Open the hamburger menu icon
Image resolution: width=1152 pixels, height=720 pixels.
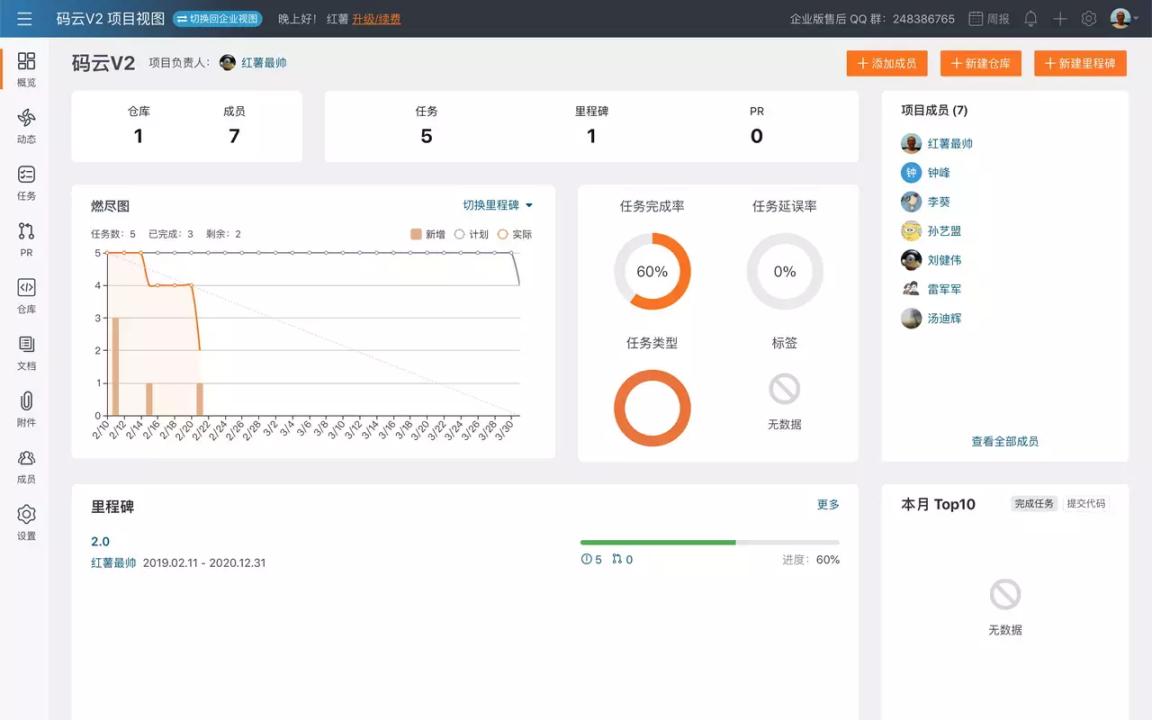coord(24,19)
